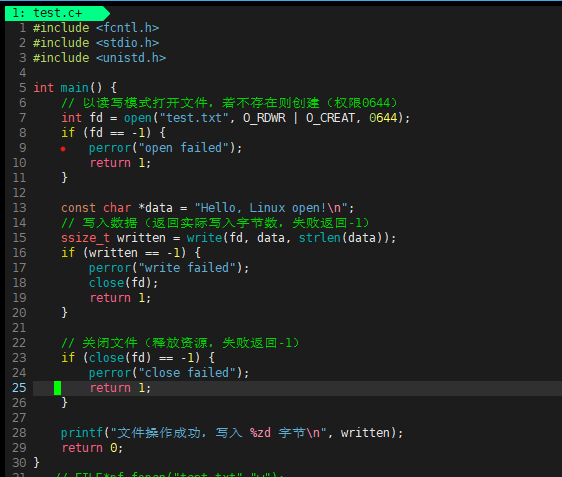
Task: Place cursor on O_CREAT flag
Action: tap(330, 118)
